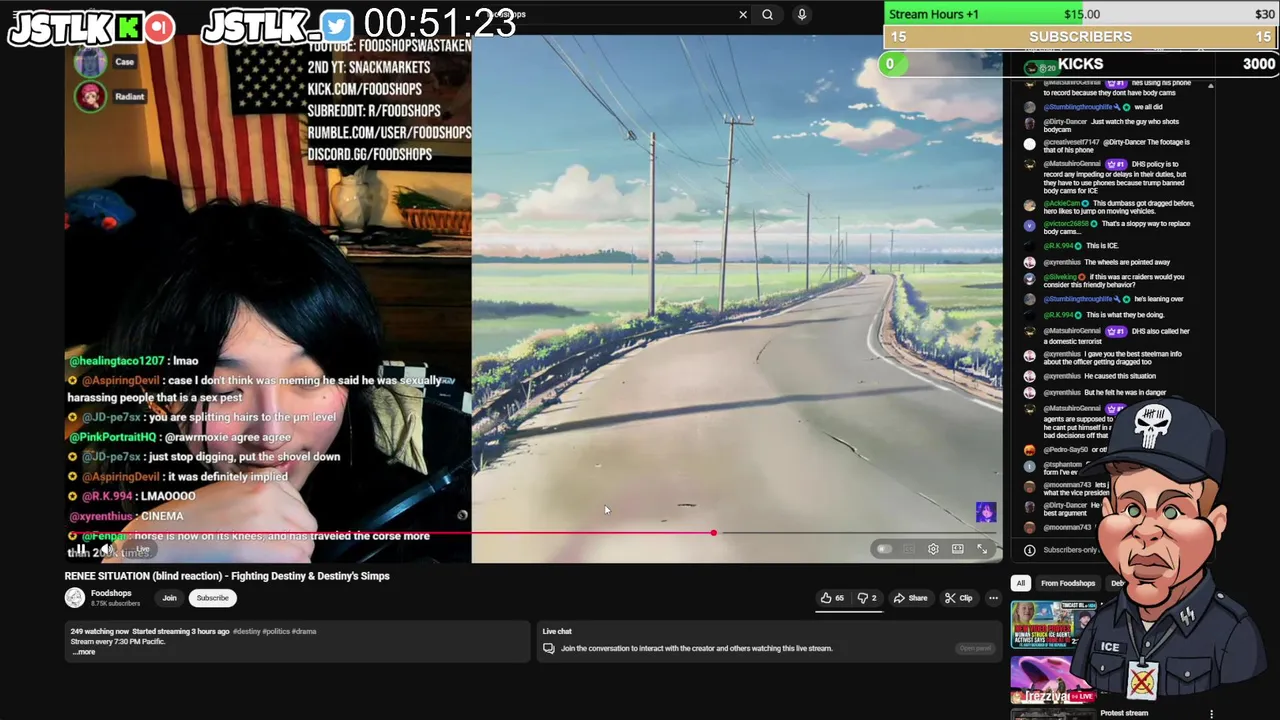Click @Stumblingthroughlife 'we all did' chat message
Viewport: 1280px width, 720px height.
1103,107
